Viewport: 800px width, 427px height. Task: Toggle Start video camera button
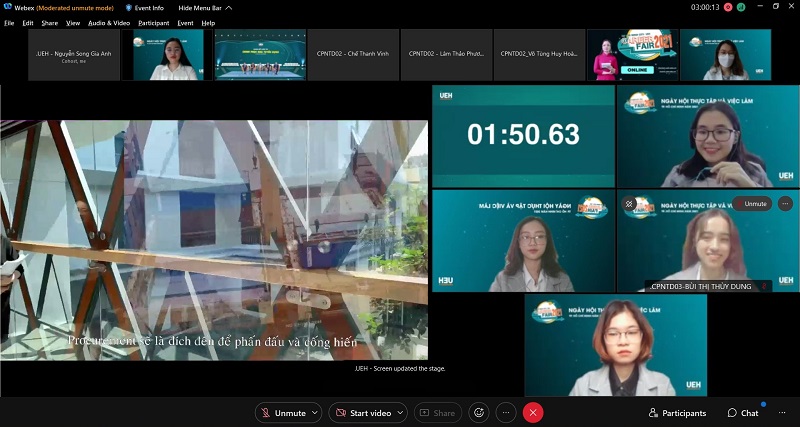click(x=362, y=413)
